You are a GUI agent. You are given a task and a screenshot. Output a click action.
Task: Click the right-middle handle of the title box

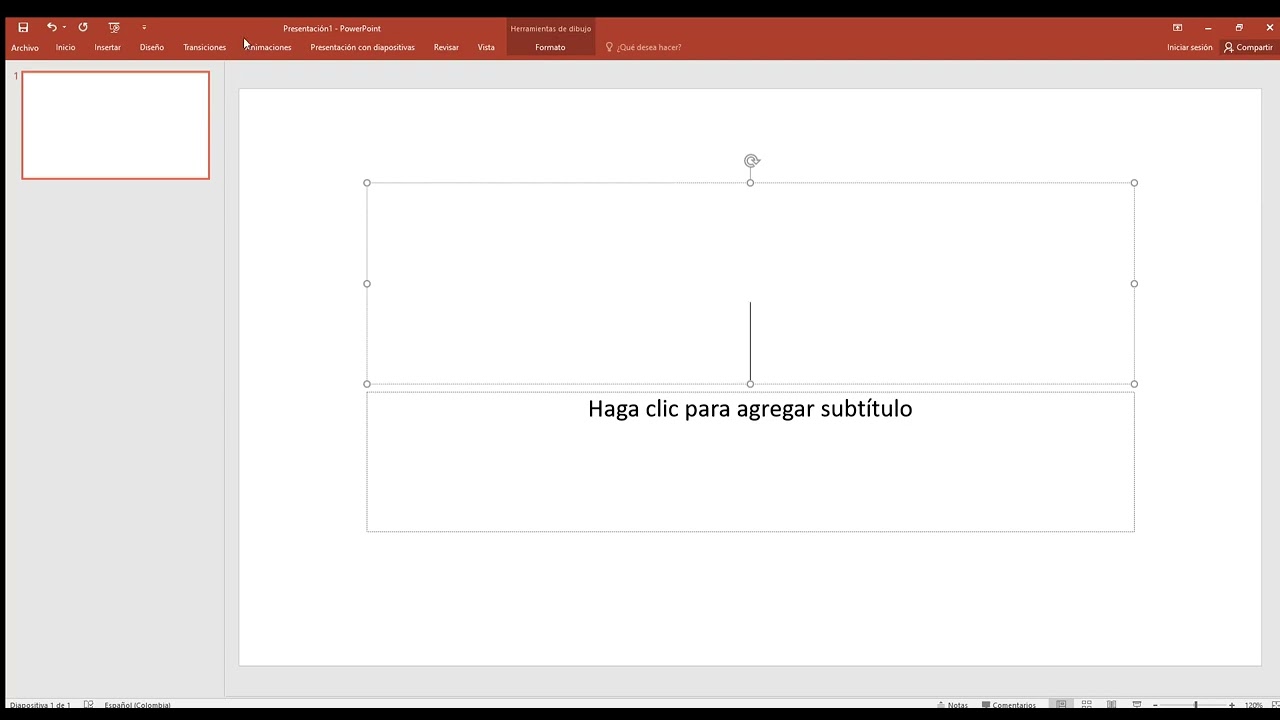[1134, 284]
